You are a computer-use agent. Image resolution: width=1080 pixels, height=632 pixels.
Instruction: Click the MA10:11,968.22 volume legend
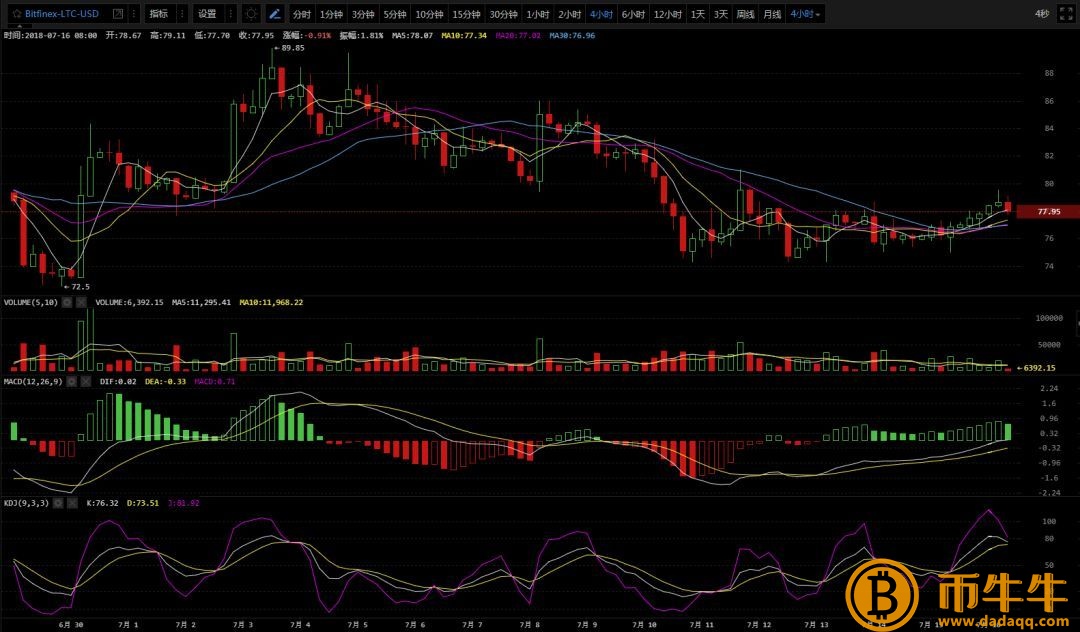(x=271, y=302)
